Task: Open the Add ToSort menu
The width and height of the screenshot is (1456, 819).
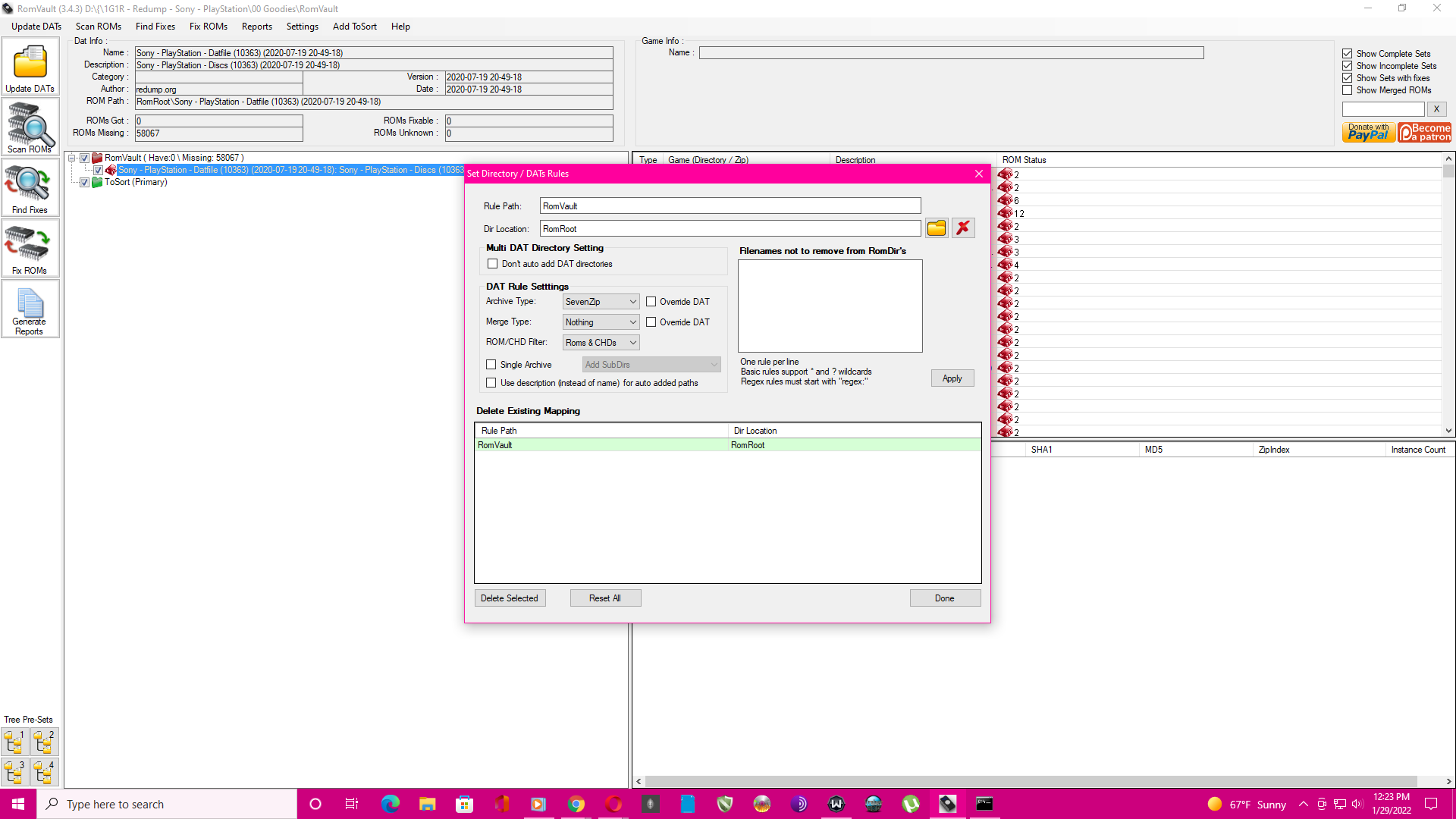Action: tap(355, 27)
